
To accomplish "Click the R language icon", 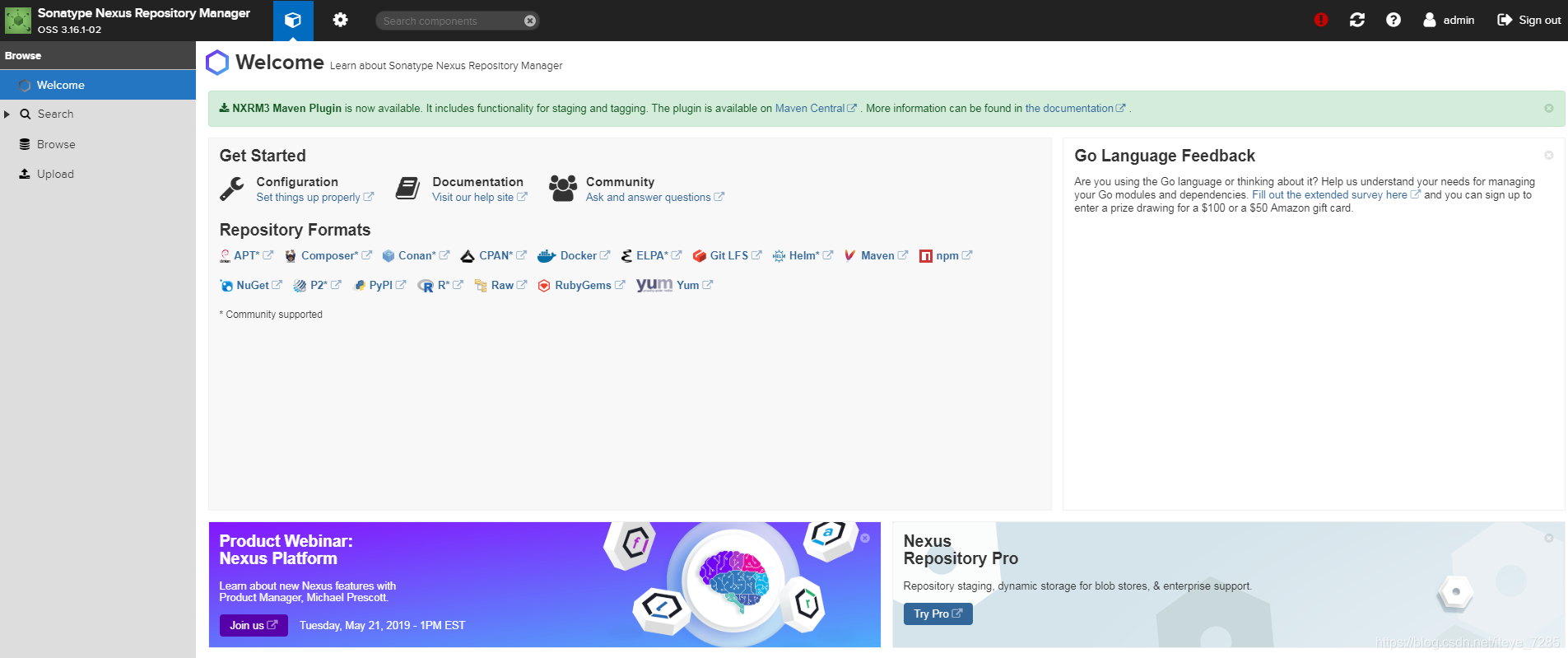I will (x=426, y=286).
